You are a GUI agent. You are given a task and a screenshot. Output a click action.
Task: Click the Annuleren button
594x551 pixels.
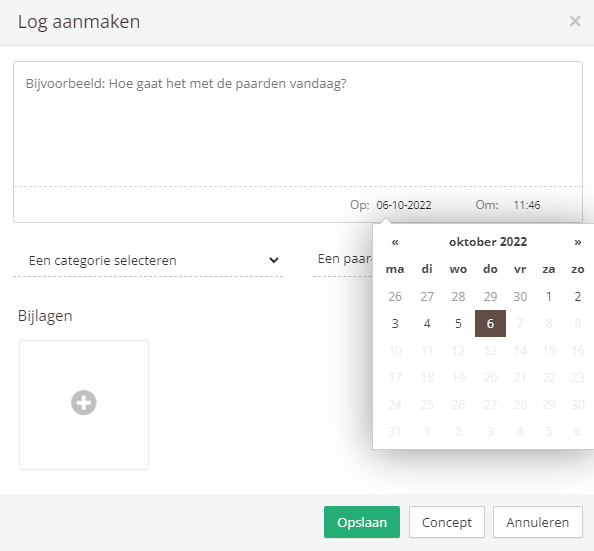click(x=538, y=522)
